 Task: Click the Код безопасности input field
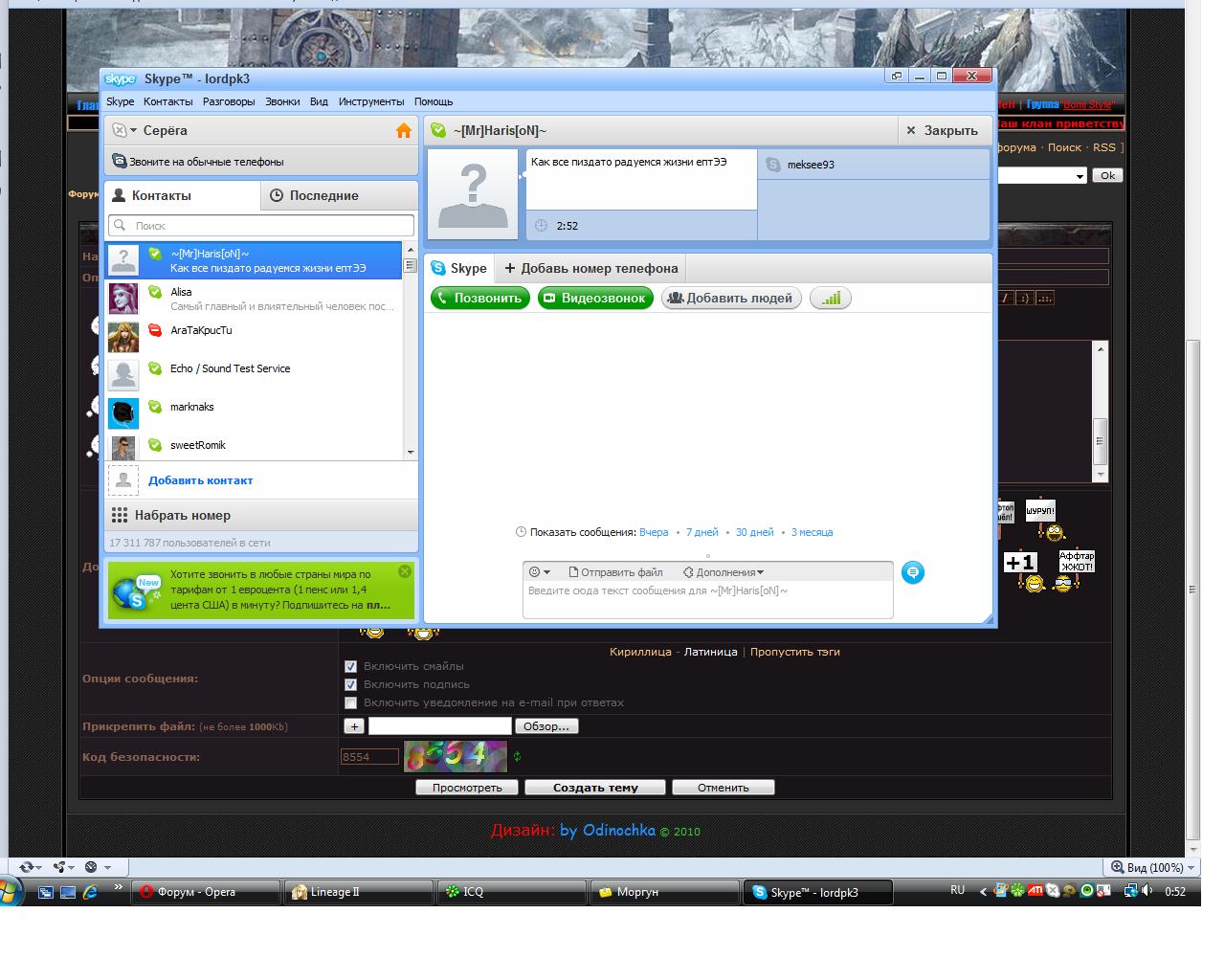(x=369, y=756)
